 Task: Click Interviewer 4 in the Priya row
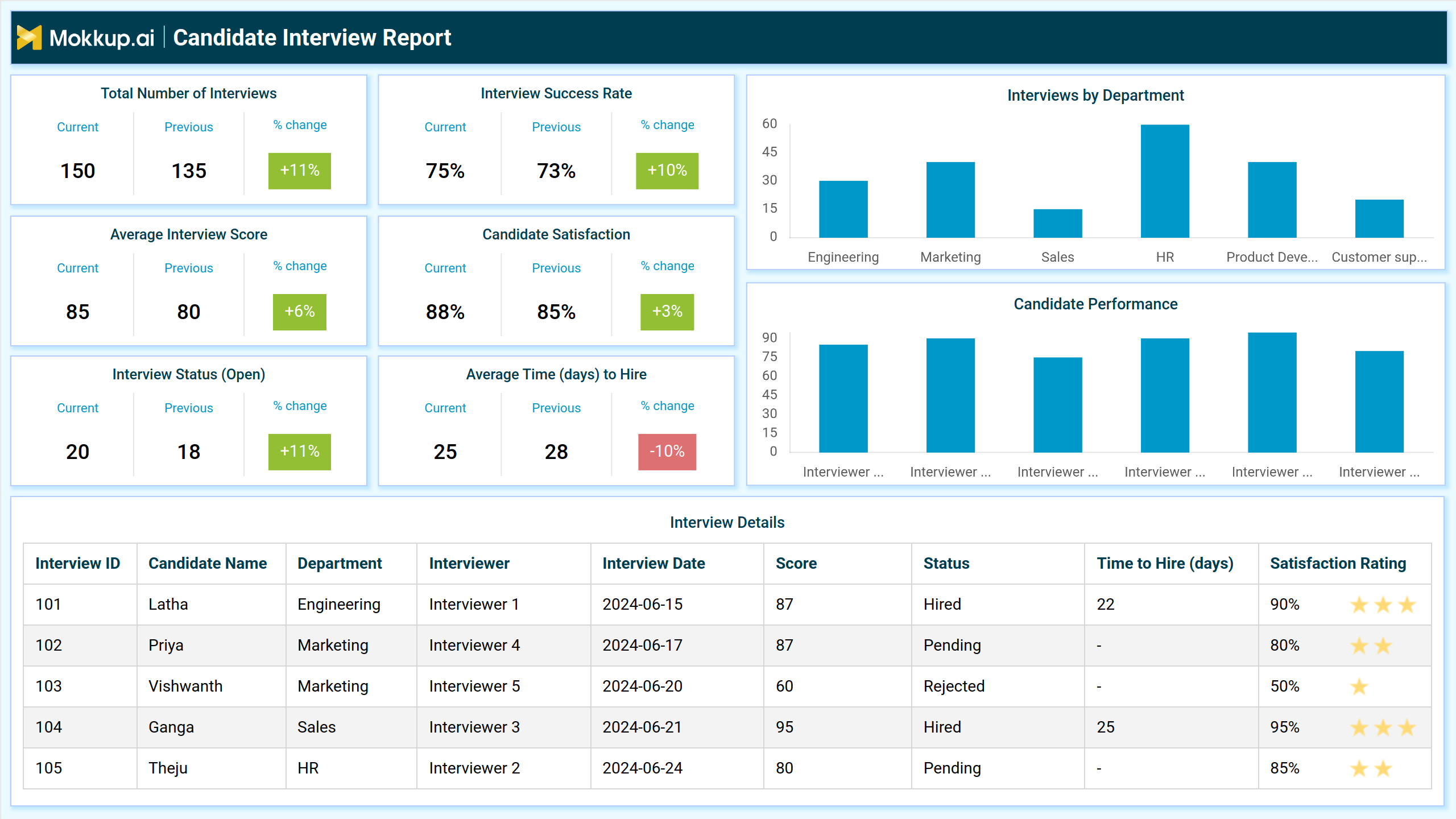pos(474,645)
